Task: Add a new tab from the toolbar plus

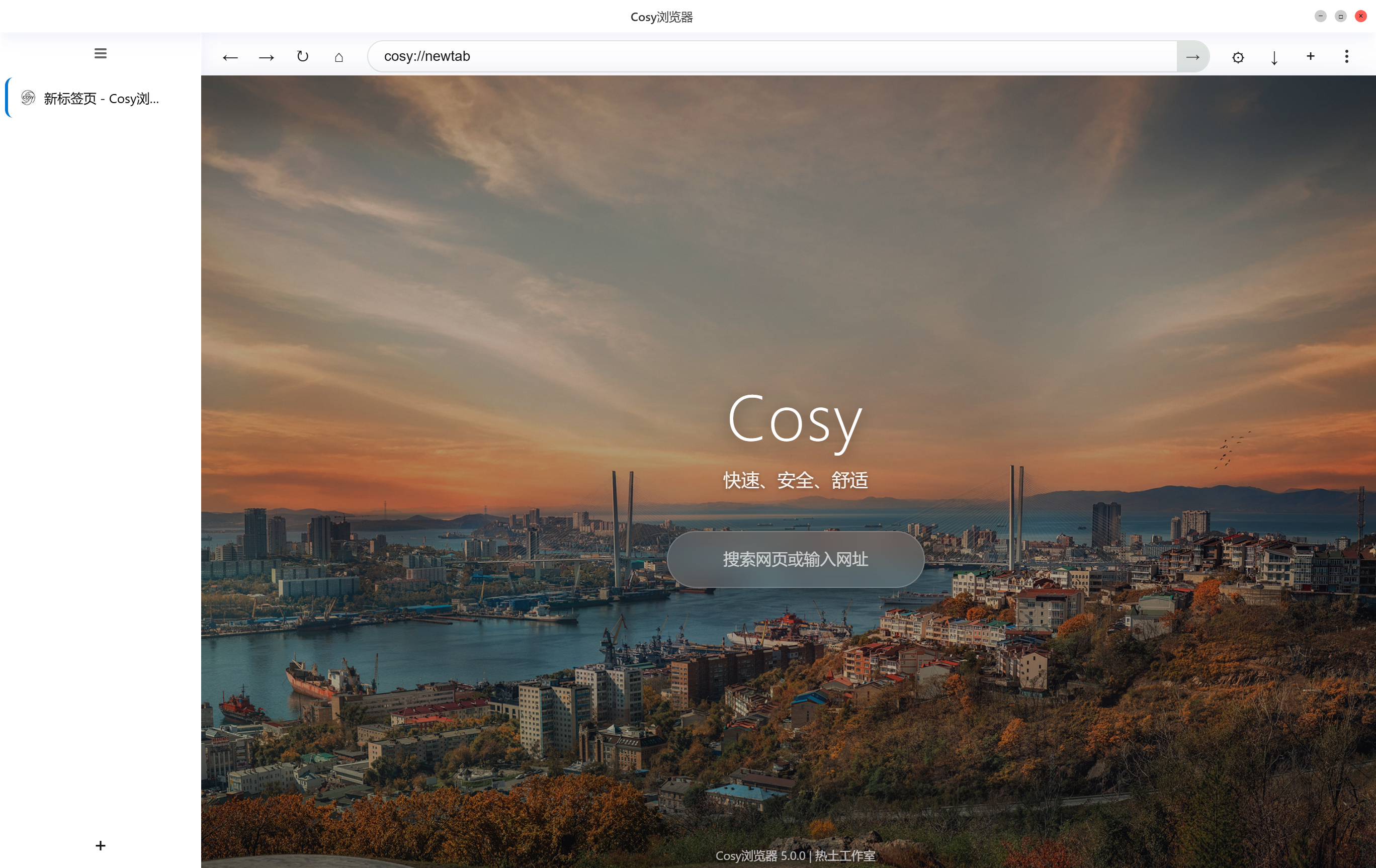Action: click(1310, 56)
